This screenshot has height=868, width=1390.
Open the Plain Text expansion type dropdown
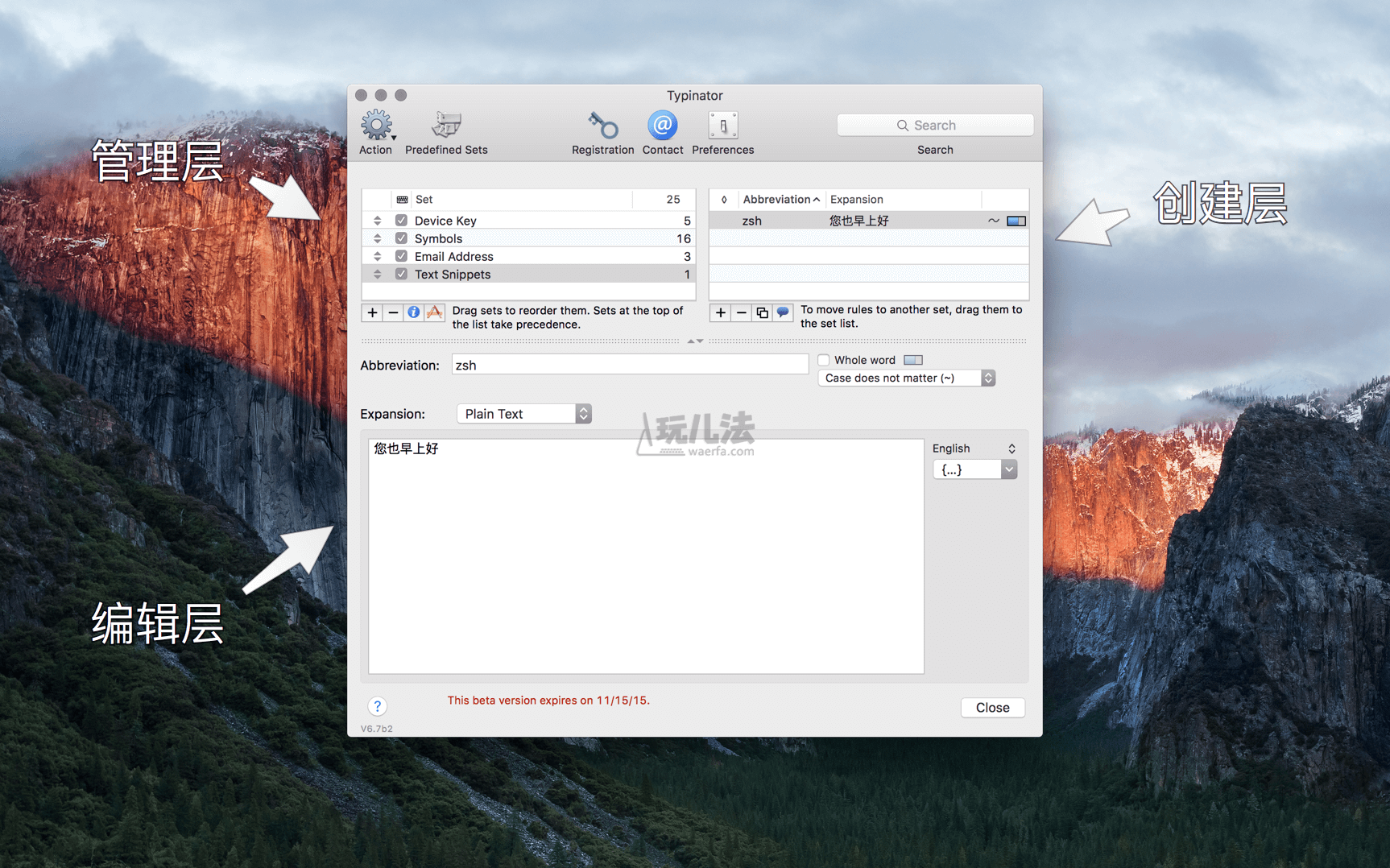pos(524,414)
